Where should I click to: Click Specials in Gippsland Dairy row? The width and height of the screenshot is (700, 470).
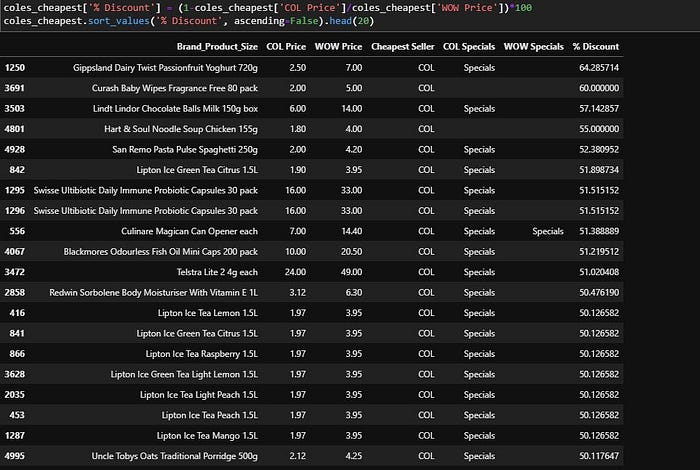479,68
